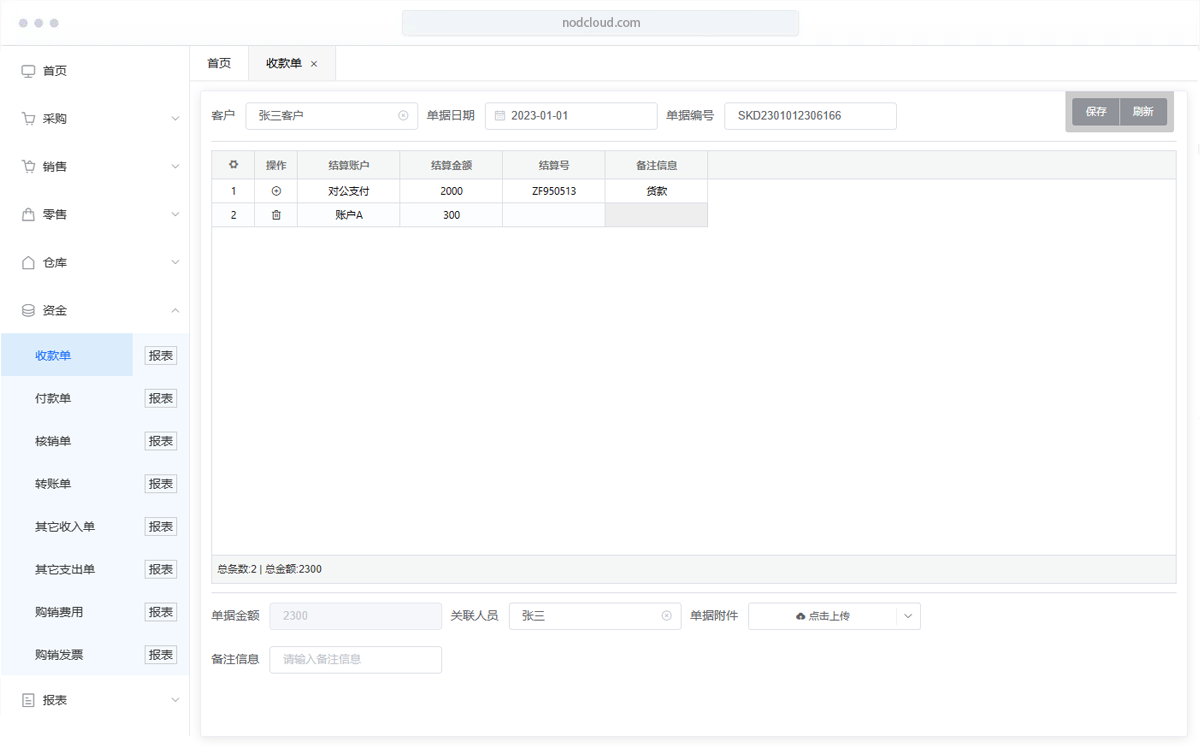Clear the 关联人员 field value
This screenshot has width=1200, height=749.
pyautogui.click(x=666, y=616)
